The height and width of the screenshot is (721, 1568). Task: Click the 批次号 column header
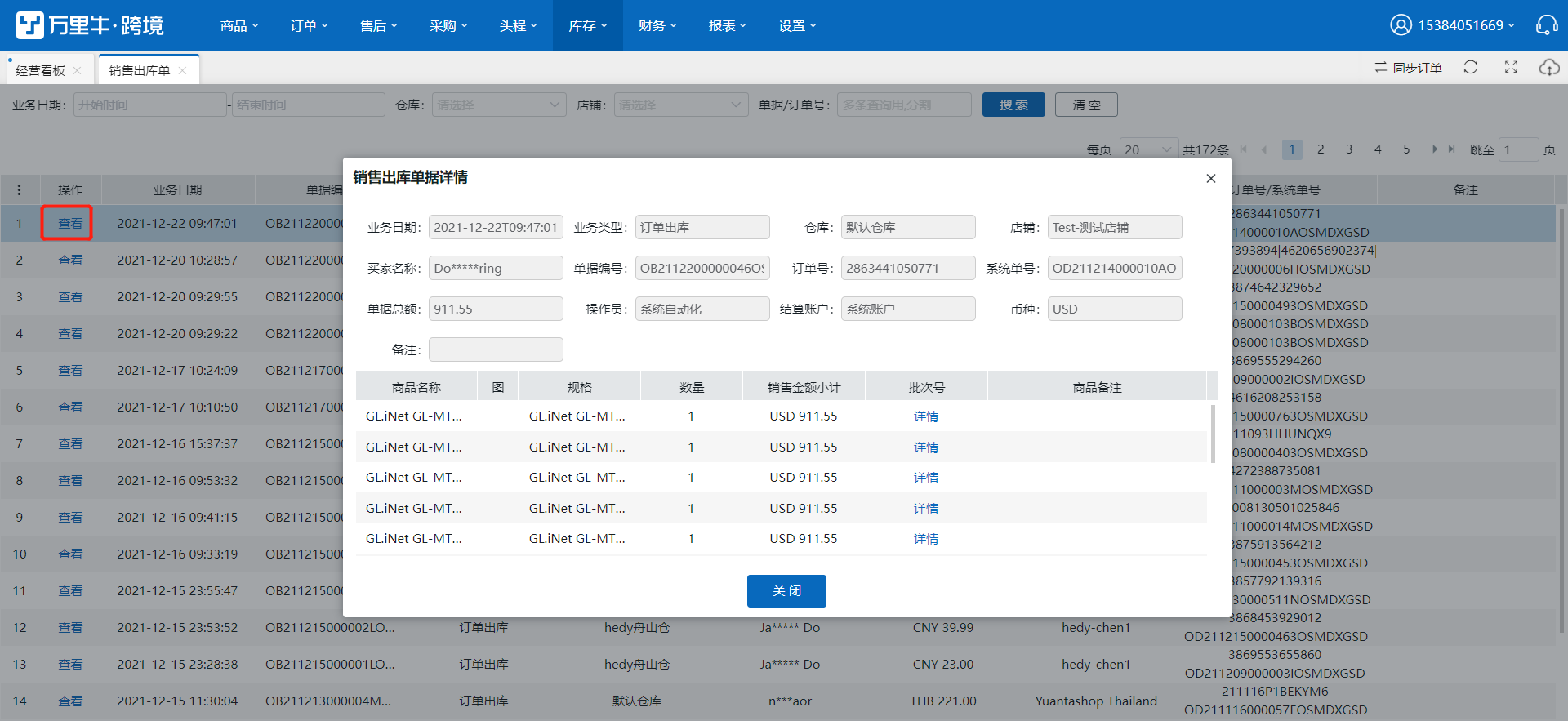pyautogui.click(x=926, y=388)
